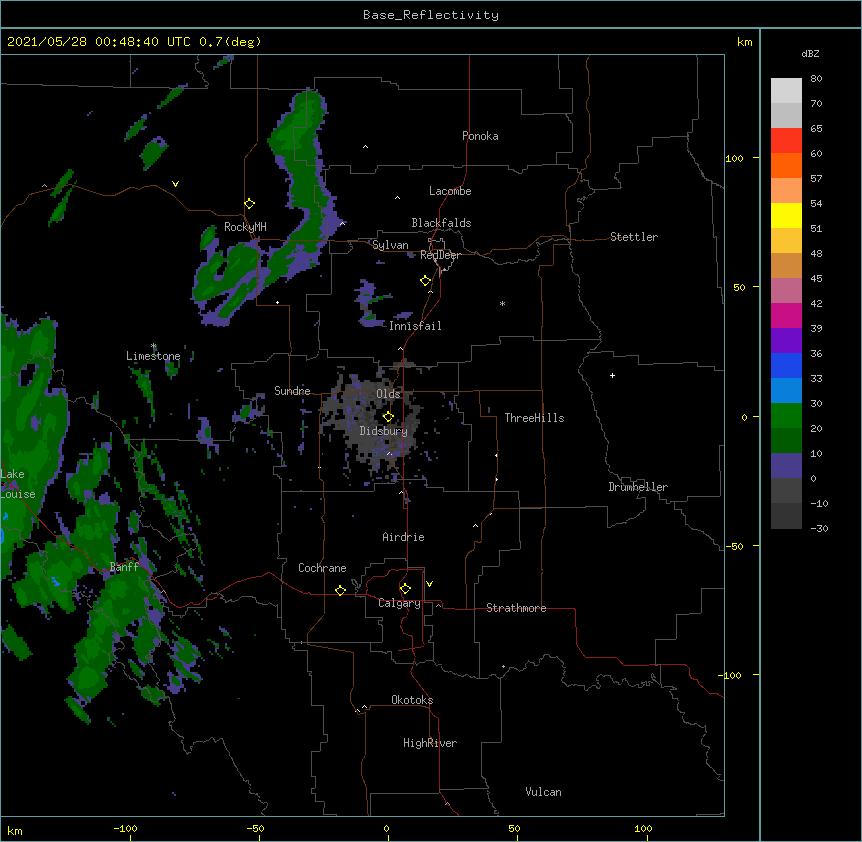Click the RockyMH label

(245, 227)
